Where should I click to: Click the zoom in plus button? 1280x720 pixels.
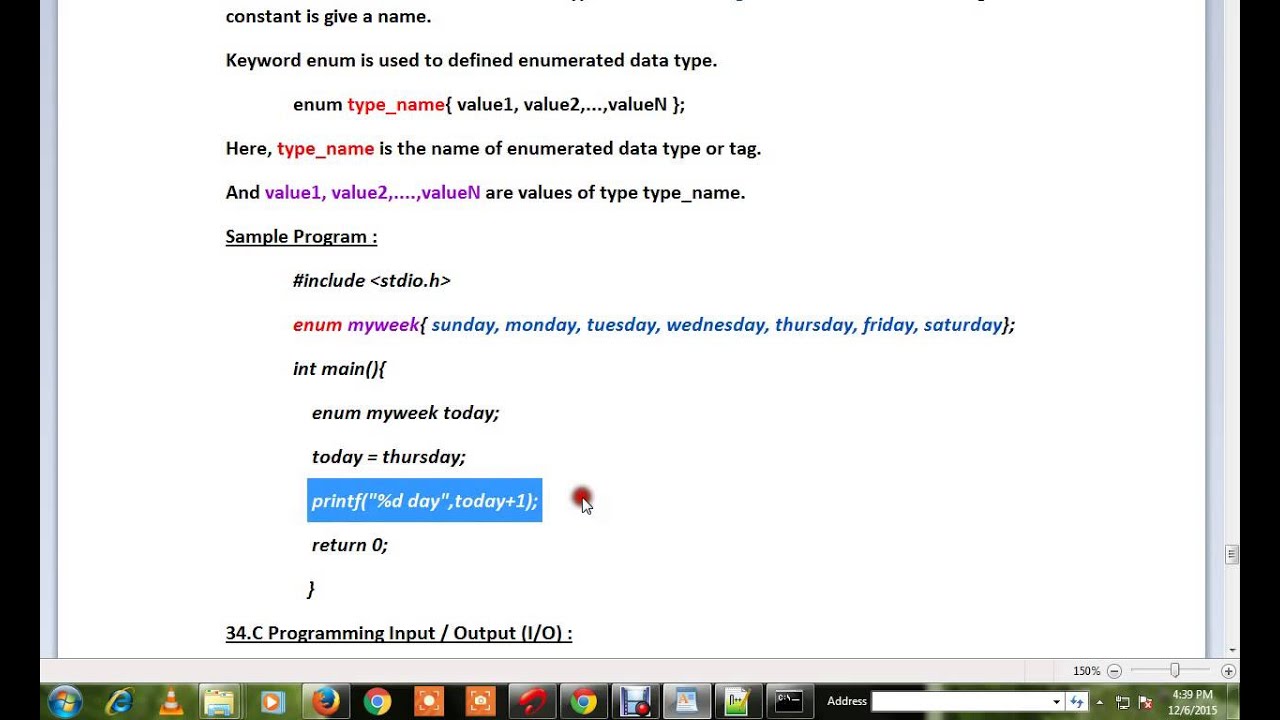(x=1229, y=671)
